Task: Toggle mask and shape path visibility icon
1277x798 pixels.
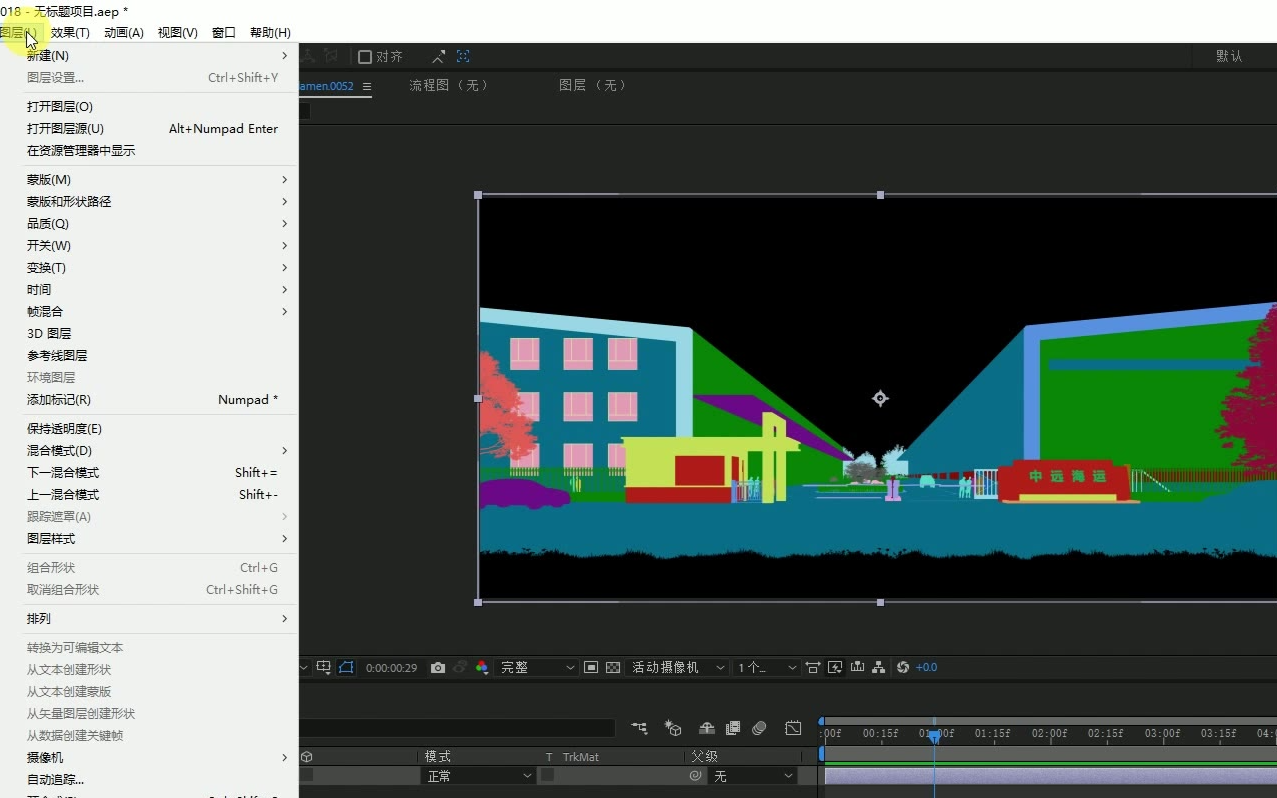Action: [x=346, y=667]
